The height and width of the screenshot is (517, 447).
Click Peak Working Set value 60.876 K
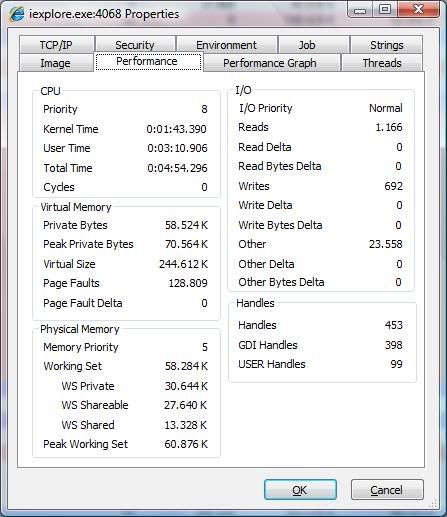click(186, 444)
